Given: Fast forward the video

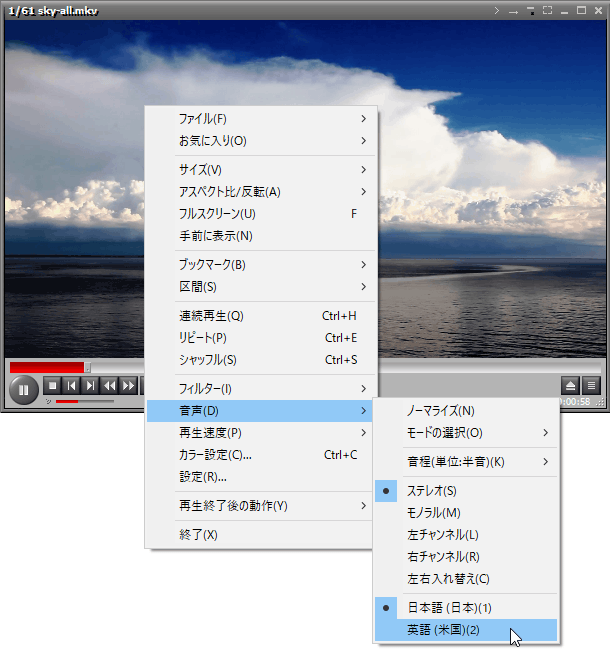Looking at the screenshot, I should (x=128, y=385).
